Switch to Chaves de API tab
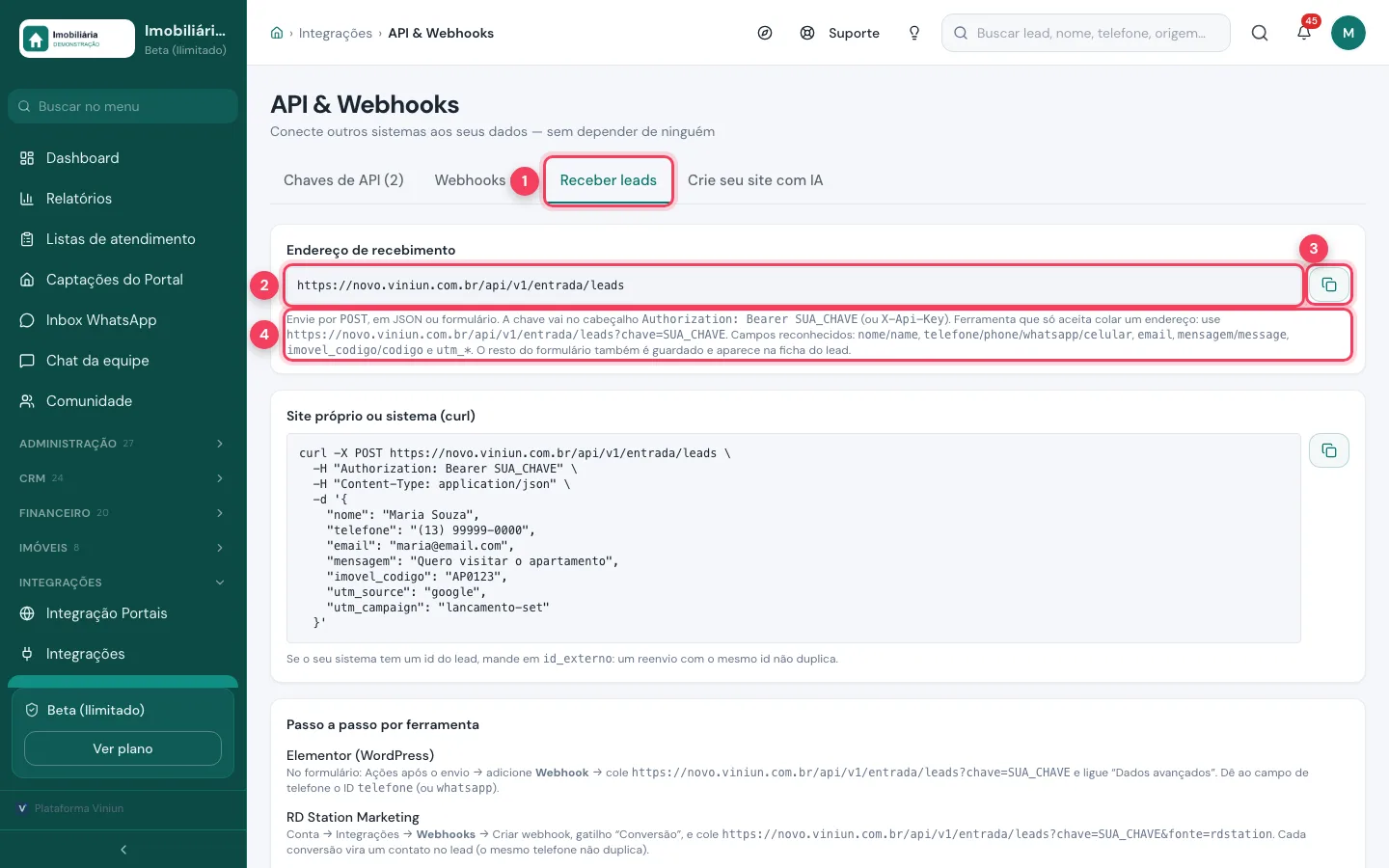This screenshot has width=1389, height=868. 343,180
